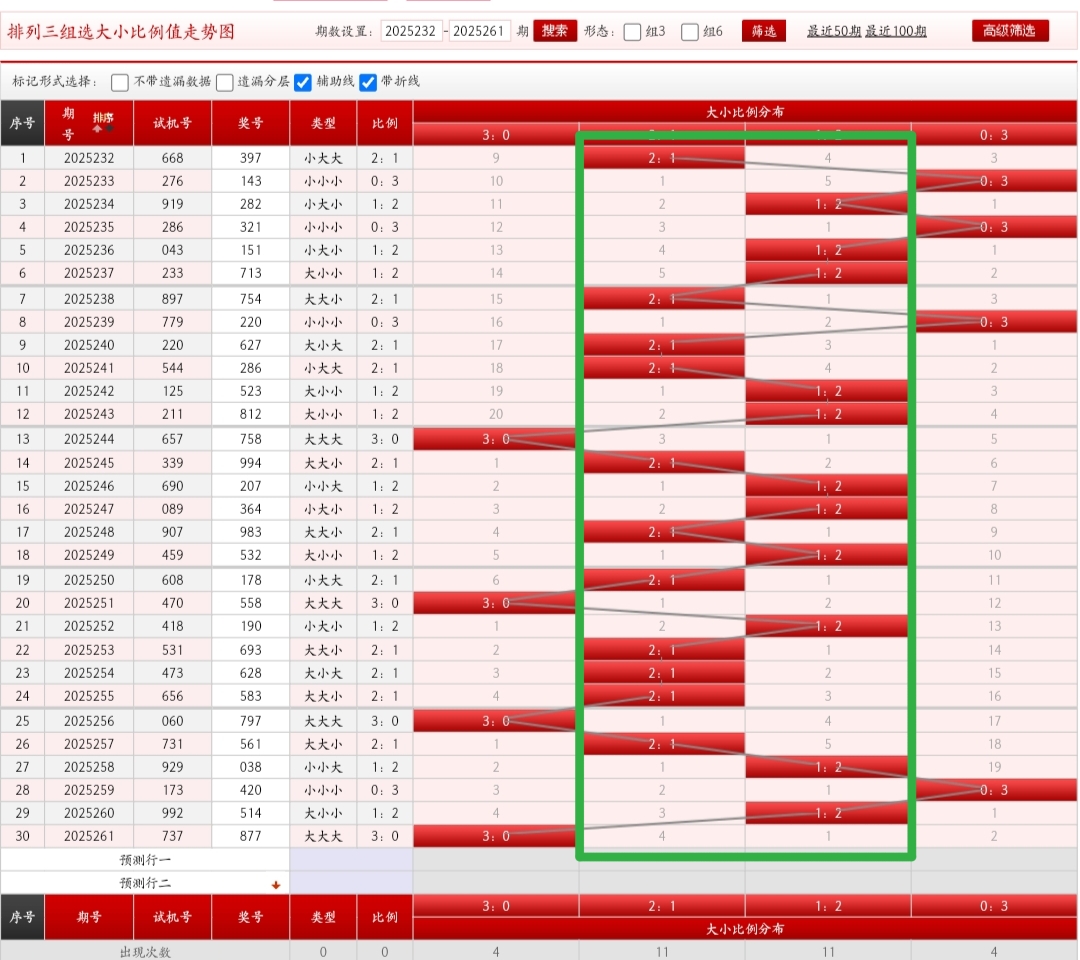Check the 组3 form filter box
Viewport: 1080px width, 960px height.
[632, 32]
